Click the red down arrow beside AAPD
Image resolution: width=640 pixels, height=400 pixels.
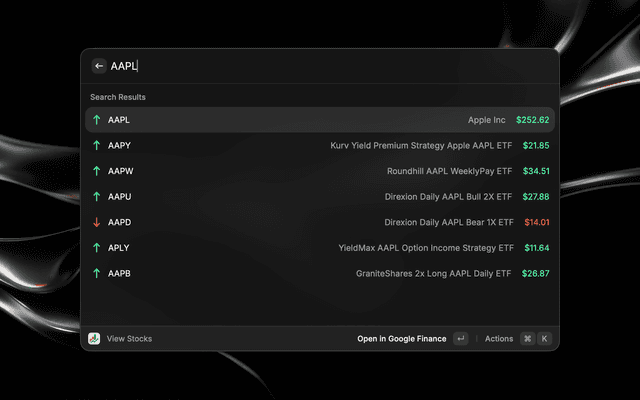point(96,222)
